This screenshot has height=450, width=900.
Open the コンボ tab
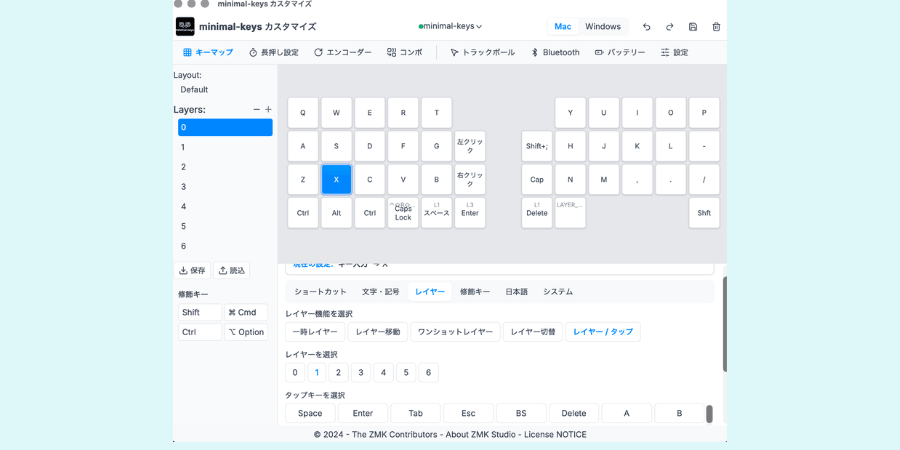(x=405, y=52)
